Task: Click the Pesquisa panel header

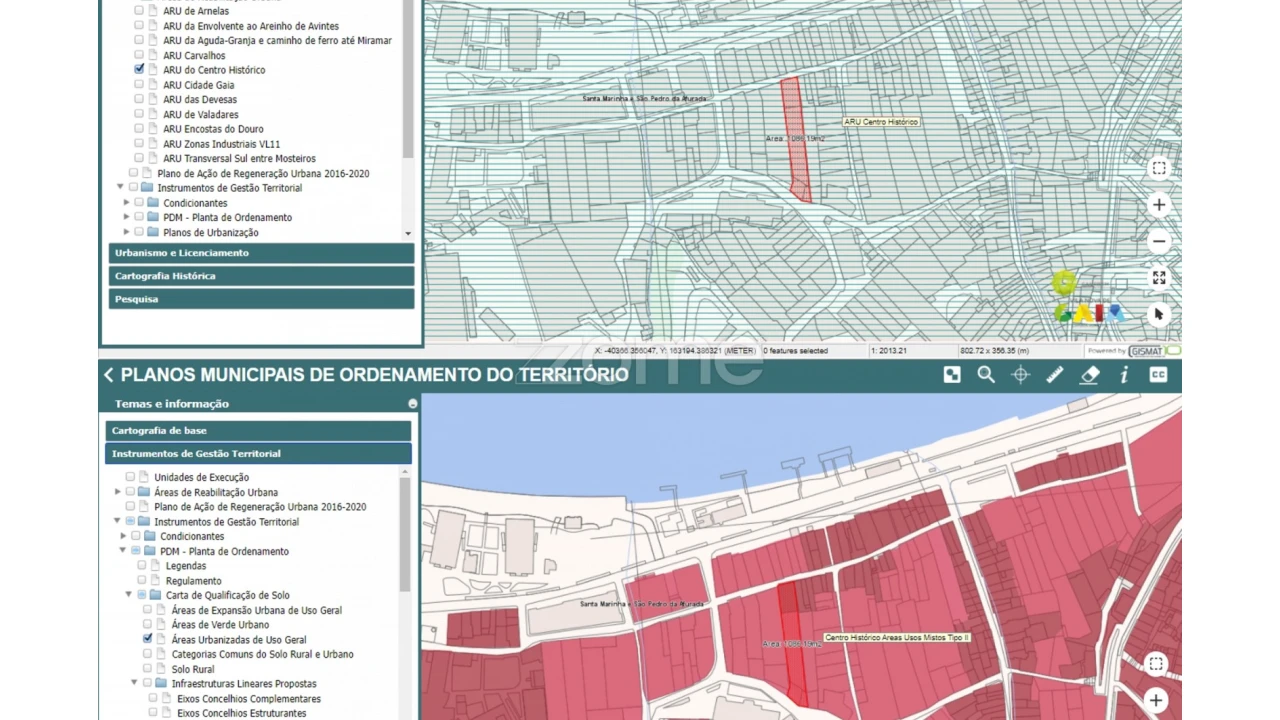Action: 261,299
